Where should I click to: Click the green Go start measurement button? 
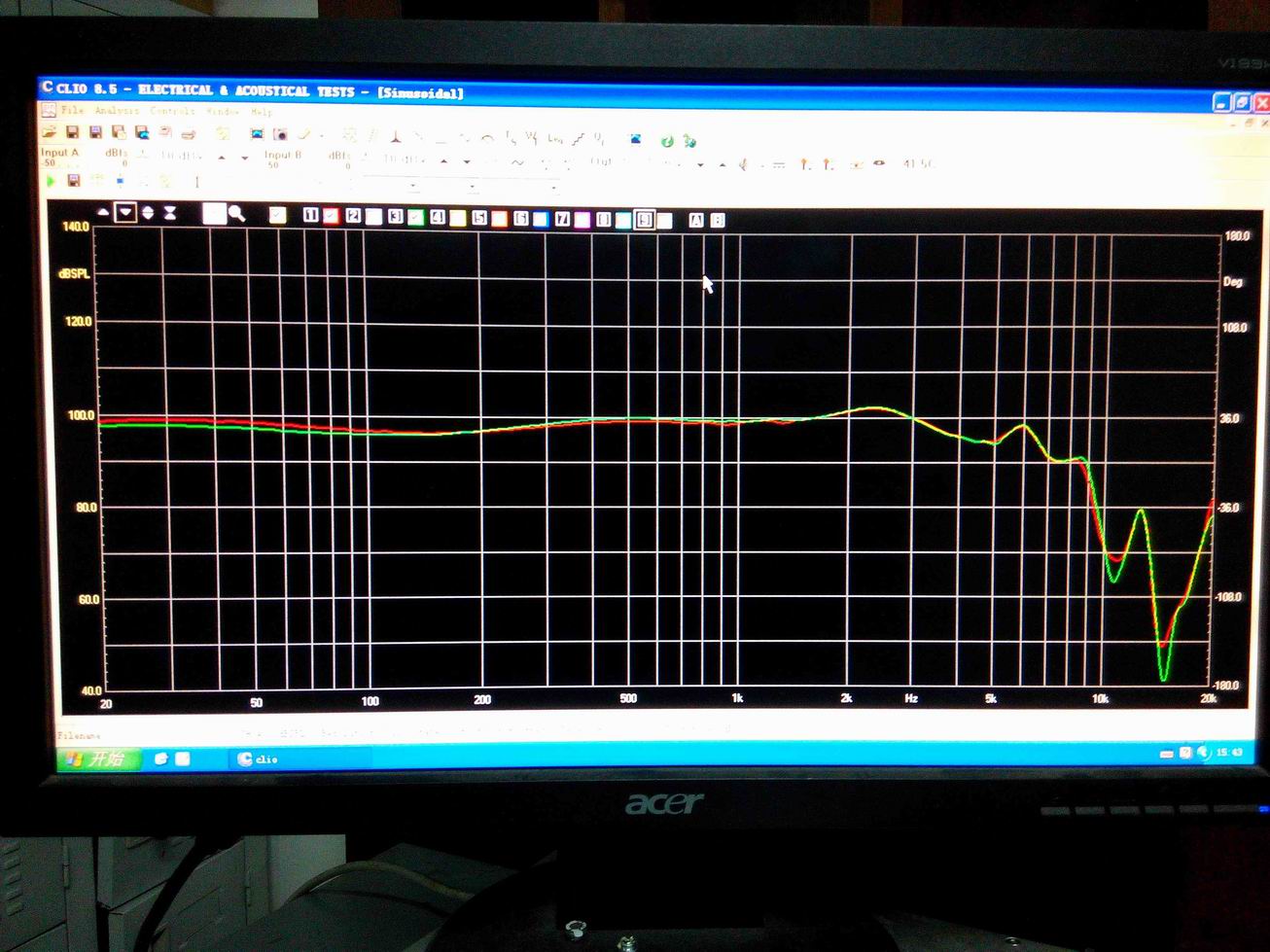51,181
